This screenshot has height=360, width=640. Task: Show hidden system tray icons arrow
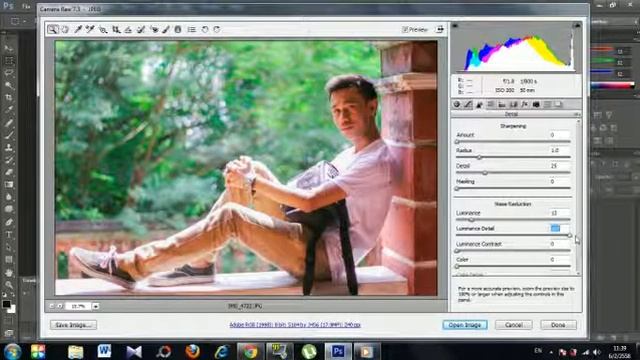coord(551,351)
